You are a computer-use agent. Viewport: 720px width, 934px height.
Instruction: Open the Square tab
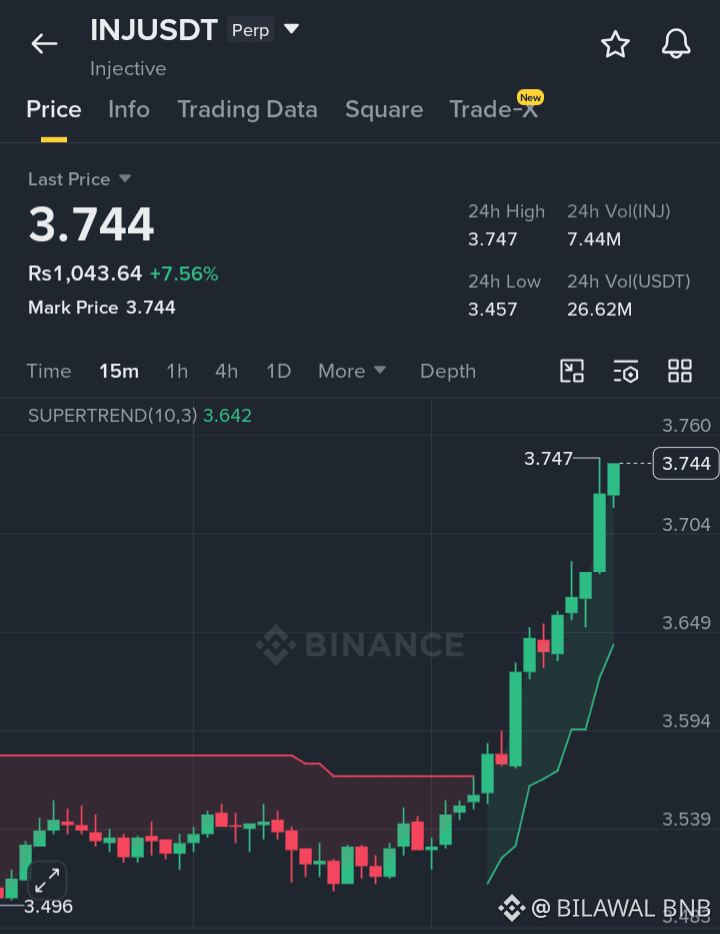pyautogui.click(x=384, y=110)
